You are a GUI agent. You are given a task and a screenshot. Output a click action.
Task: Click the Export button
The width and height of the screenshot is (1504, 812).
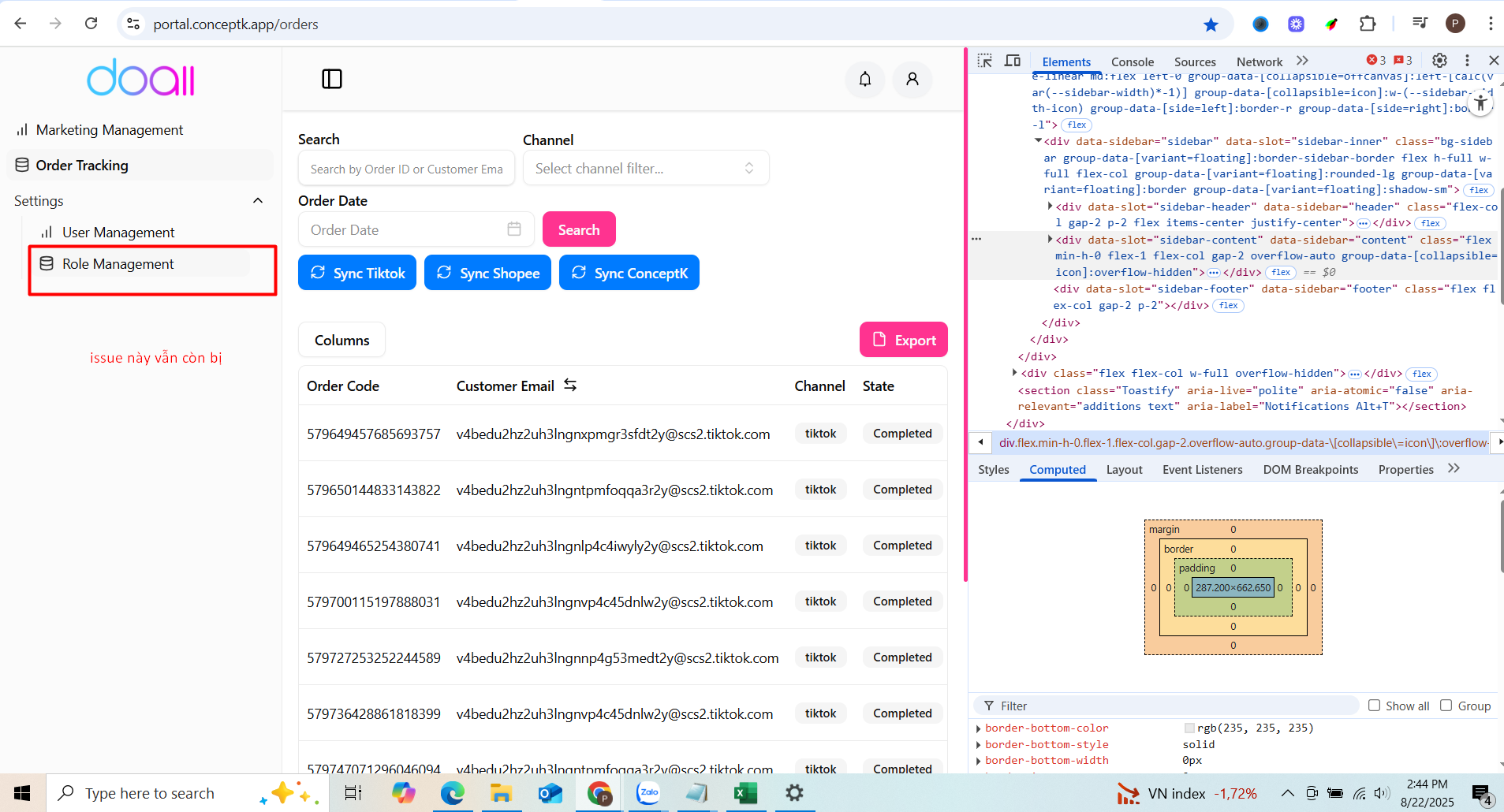(x=903, y=340)
